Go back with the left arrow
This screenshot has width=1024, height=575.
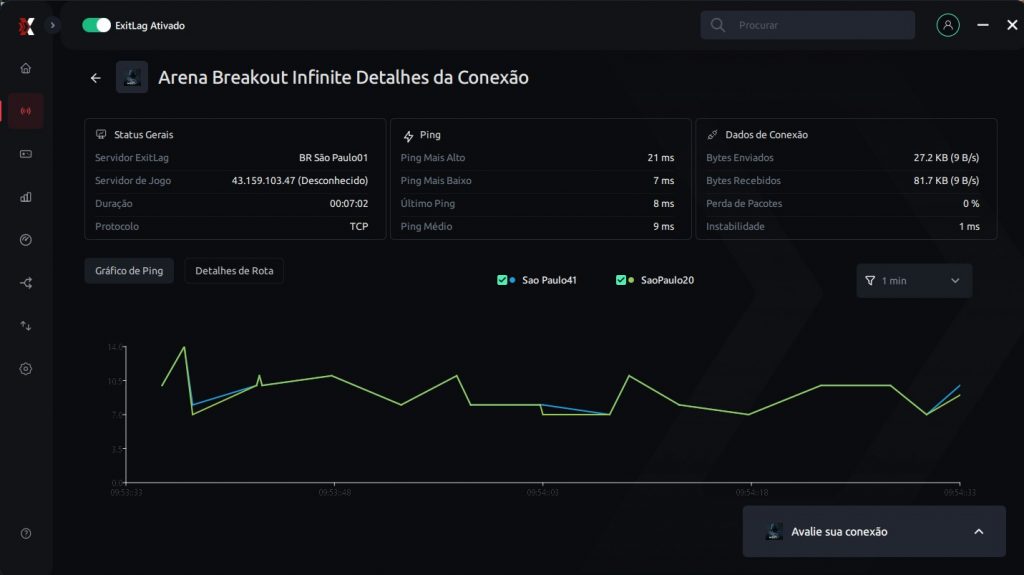(x=95, y=78)
